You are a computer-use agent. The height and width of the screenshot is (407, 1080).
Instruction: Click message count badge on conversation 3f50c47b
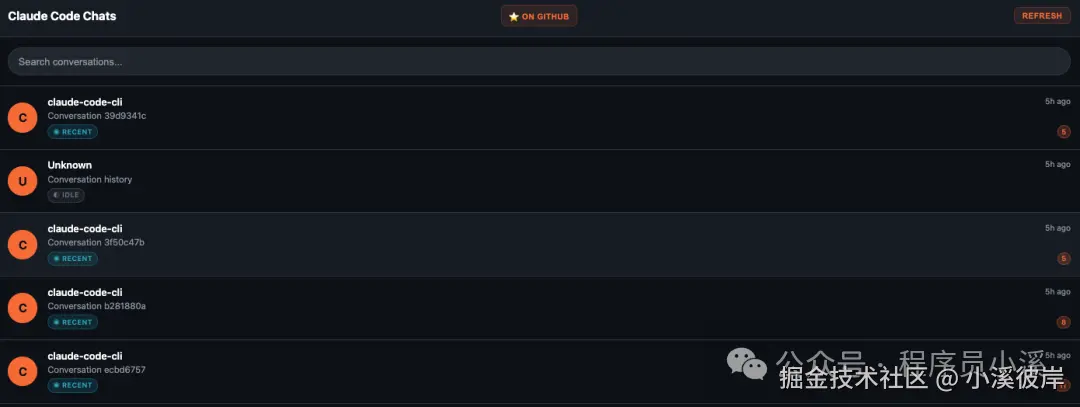tap(1063, 259)
